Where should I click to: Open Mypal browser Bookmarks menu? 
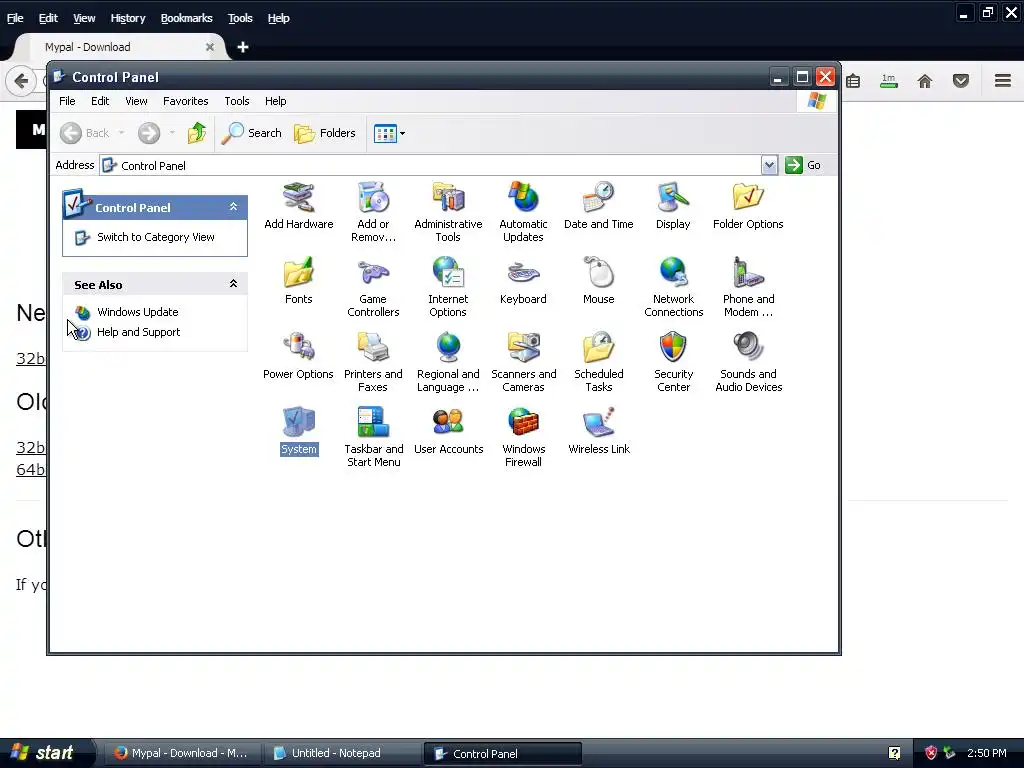click(x=186, y=18)
